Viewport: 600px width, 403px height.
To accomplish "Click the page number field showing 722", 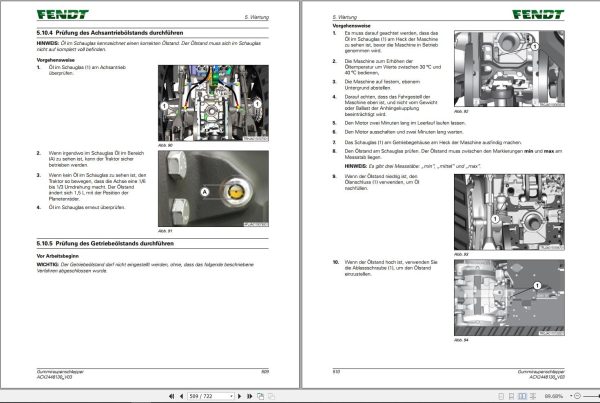I will pos(209,396).
